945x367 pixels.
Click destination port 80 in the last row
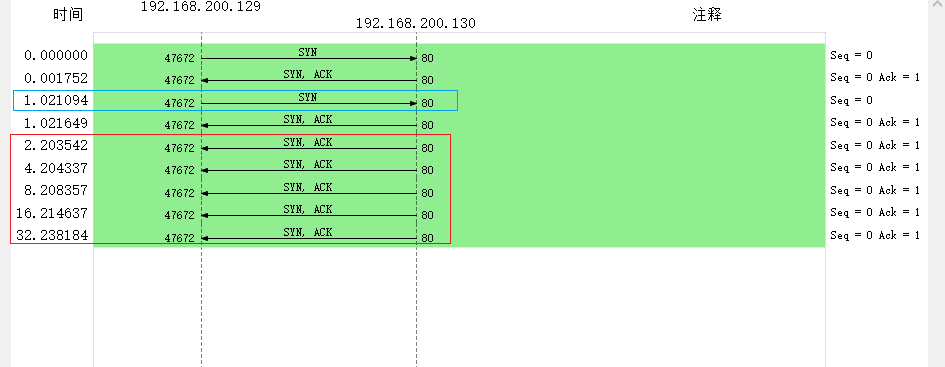(427, 238)
